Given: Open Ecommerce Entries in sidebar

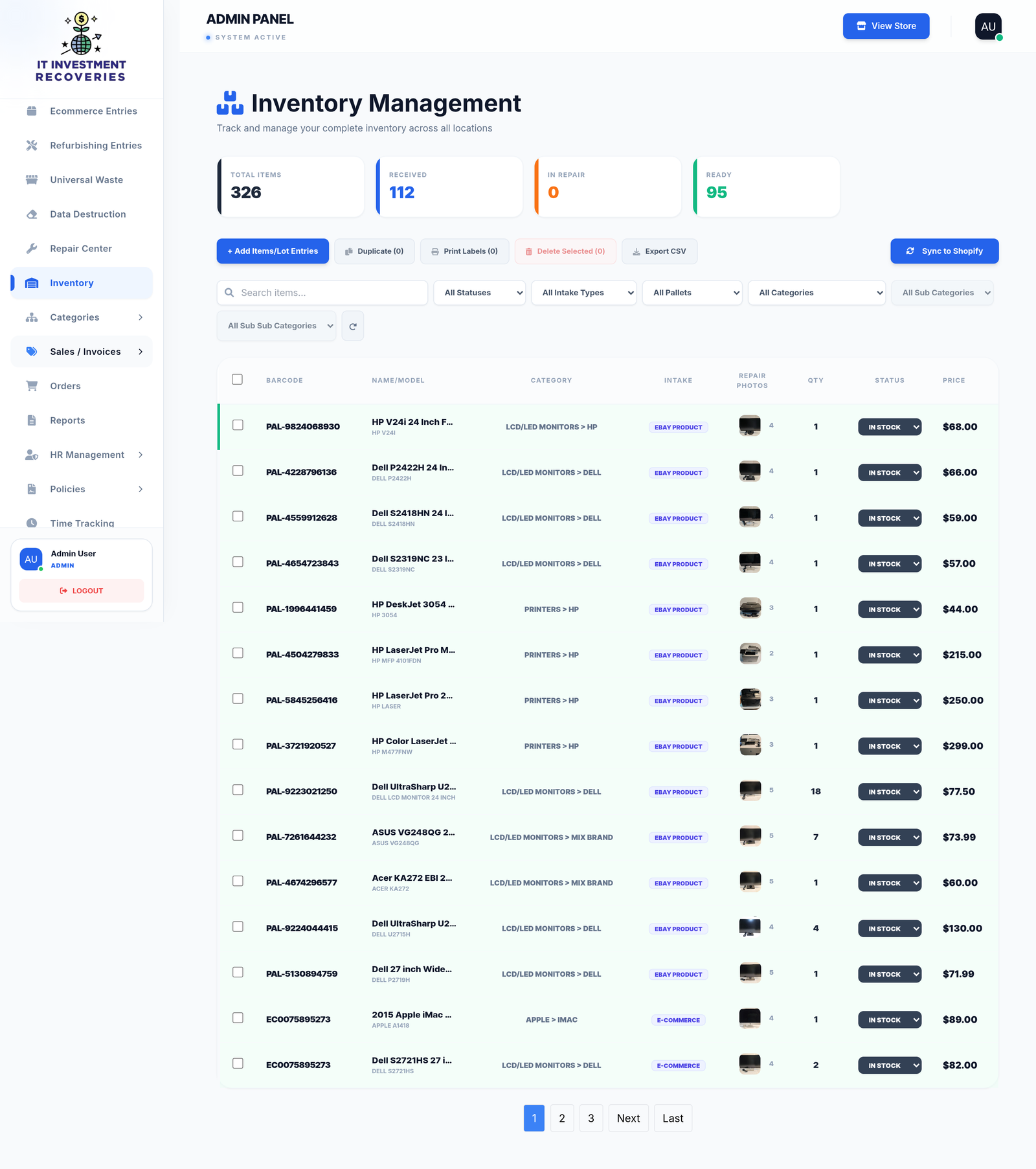Looking at the screenshot, I should click(82, 111).
